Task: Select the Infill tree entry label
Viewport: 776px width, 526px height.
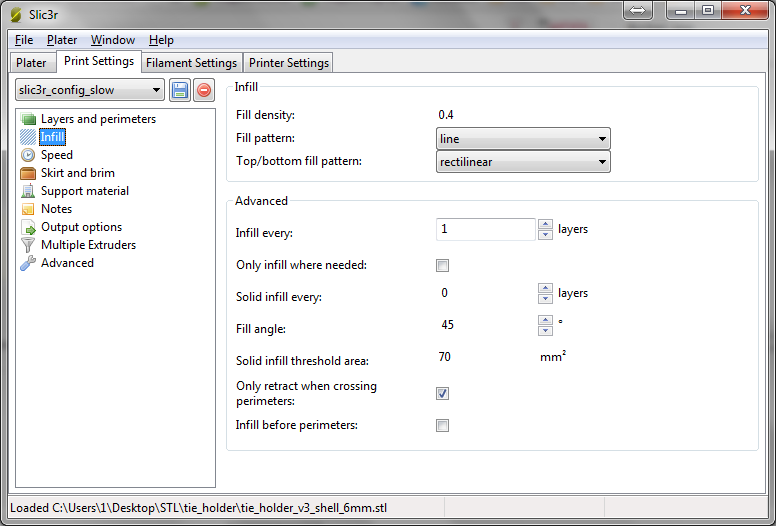Action: click(52, 137)
